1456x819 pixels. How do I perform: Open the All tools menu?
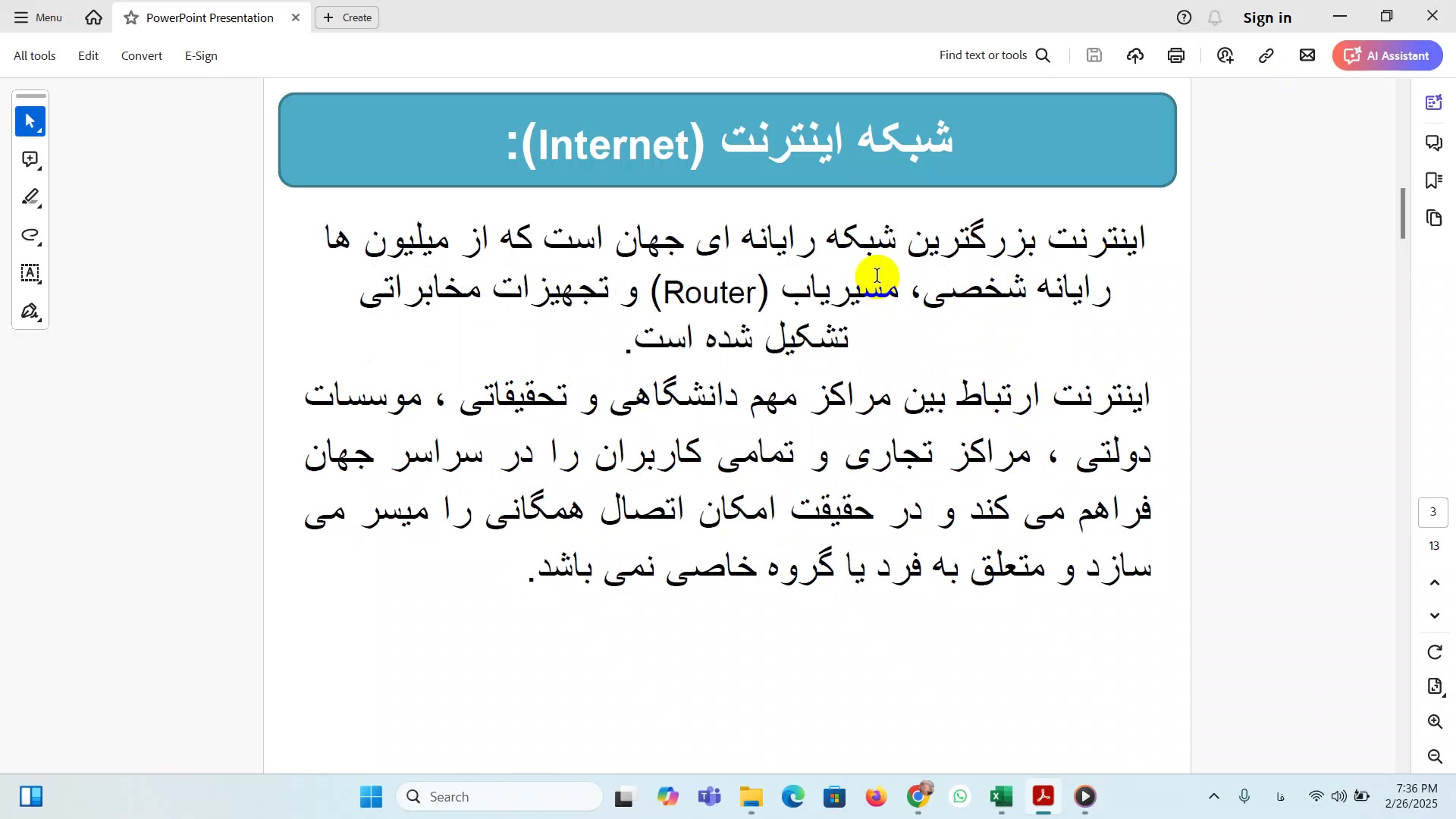[35, 55]
